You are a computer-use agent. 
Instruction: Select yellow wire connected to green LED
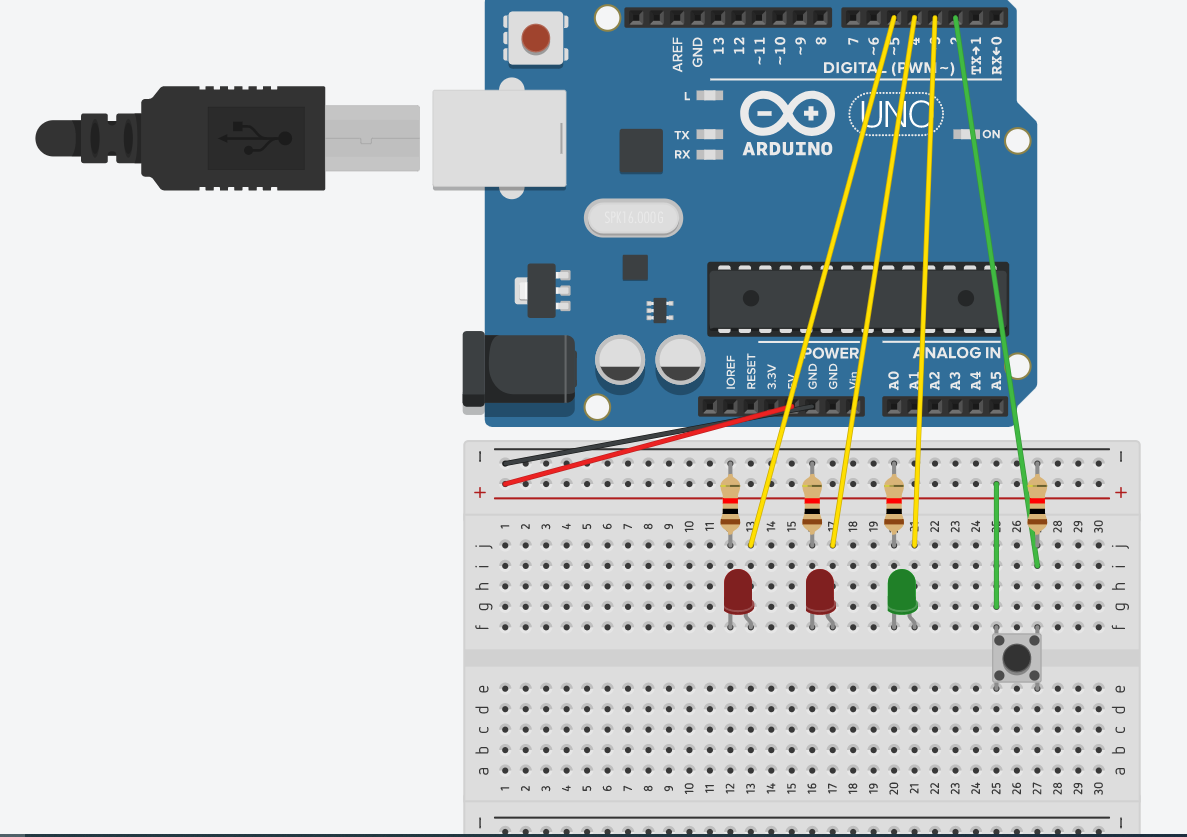(925, 300)
